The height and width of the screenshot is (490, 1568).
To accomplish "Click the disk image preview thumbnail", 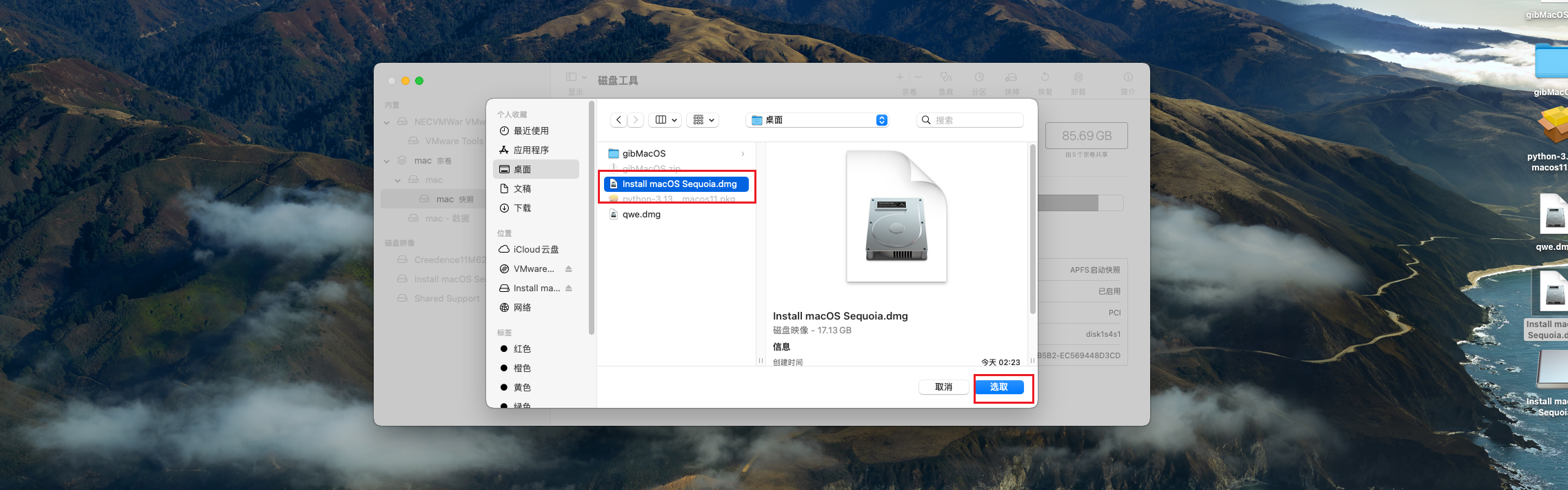I will [896, 216].
